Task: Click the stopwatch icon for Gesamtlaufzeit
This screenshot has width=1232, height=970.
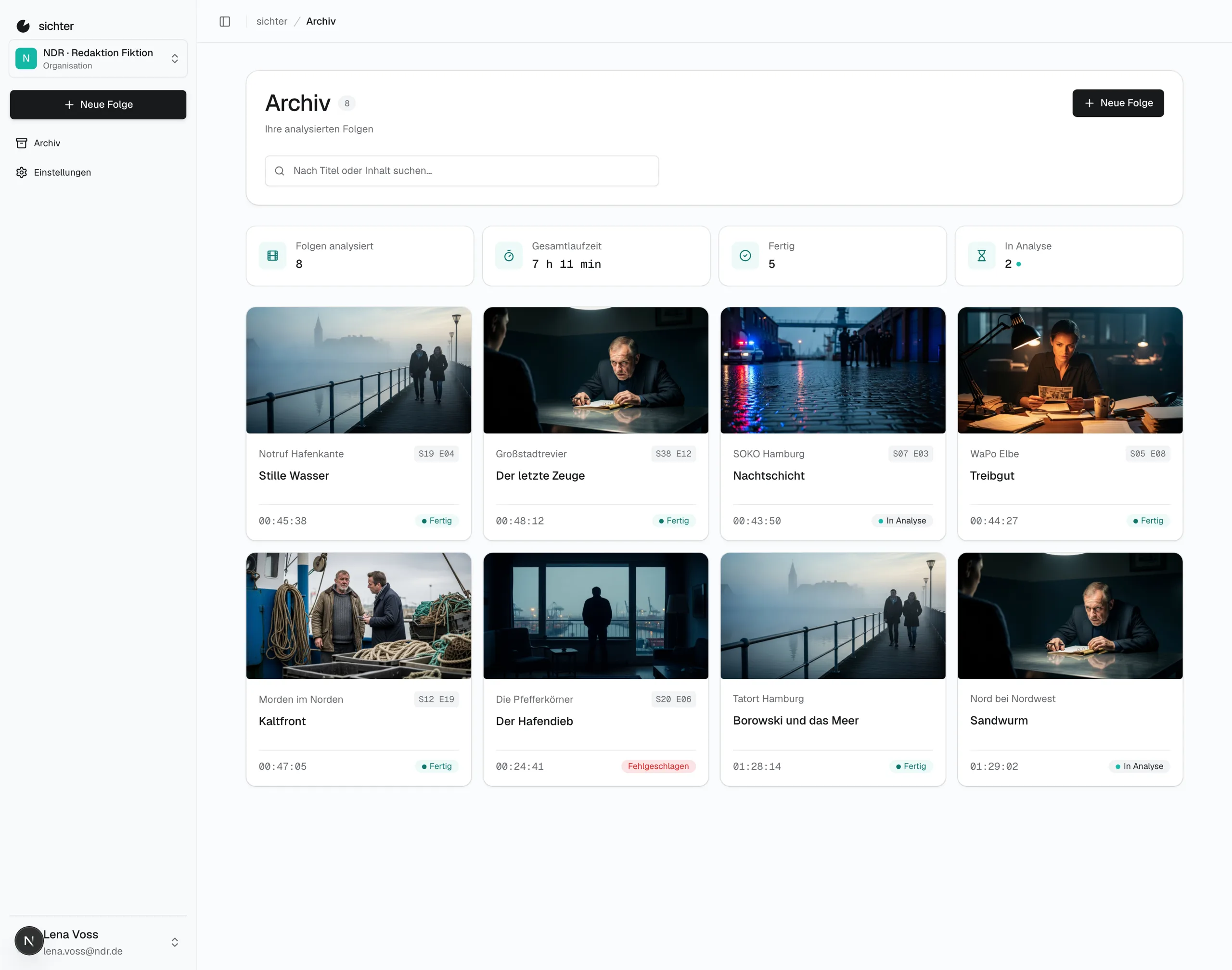Action: pos(509,255)
